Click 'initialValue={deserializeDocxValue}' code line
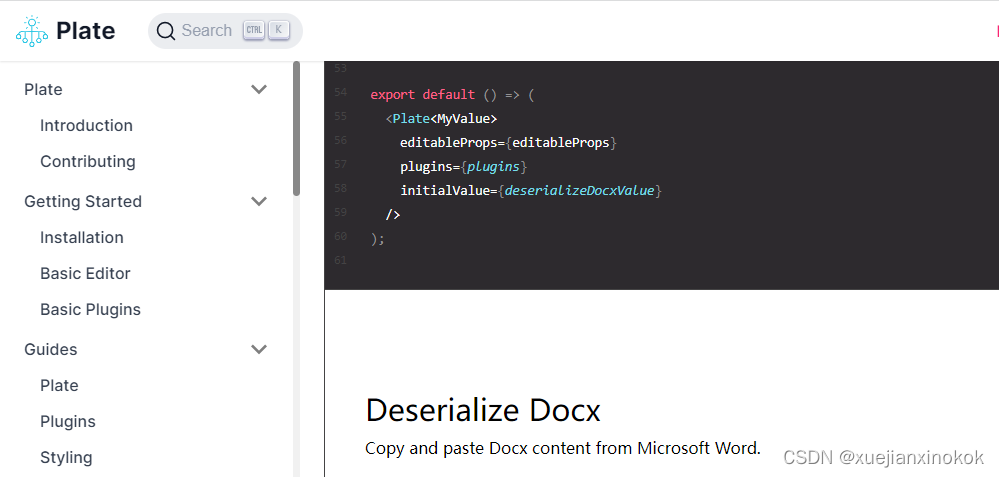Viewport: 999px width, 477px height. tap(531, 191)
